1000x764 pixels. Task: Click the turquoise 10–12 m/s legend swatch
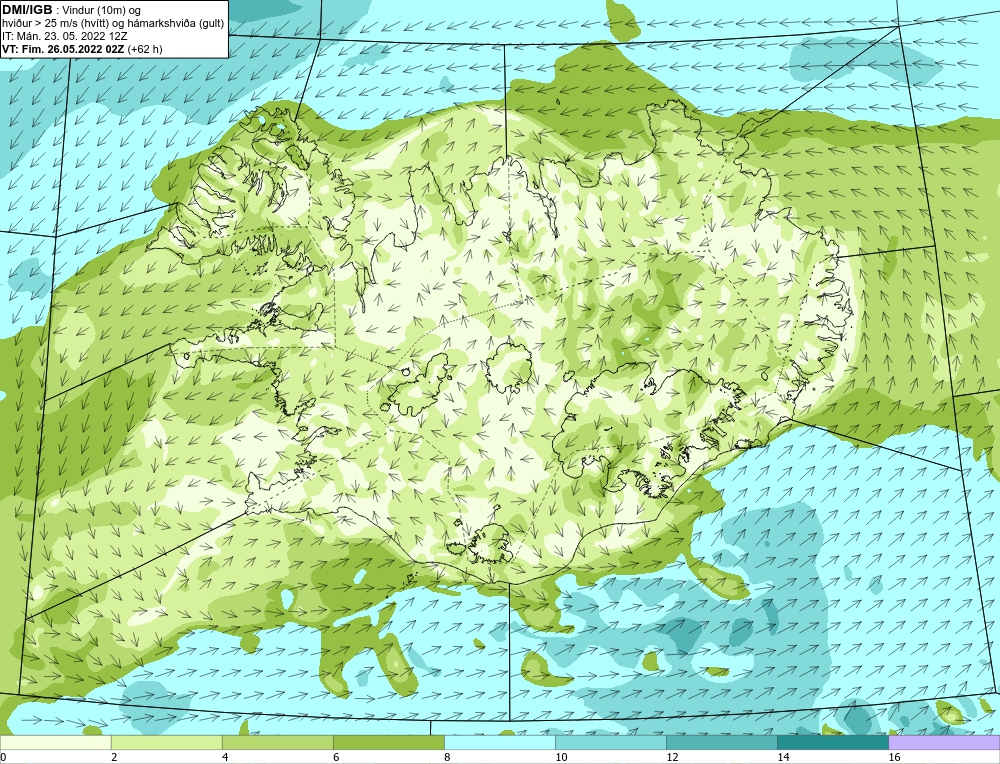click(610, 743)
